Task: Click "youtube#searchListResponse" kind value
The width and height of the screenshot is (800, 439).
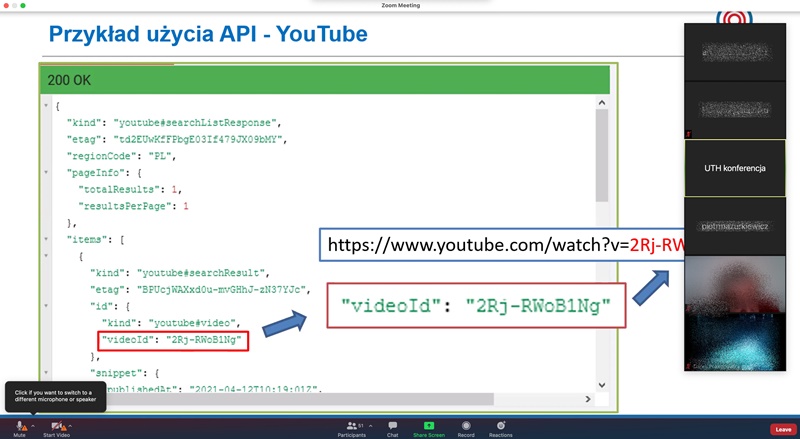Action: pyautogui.click(x=195, y=123)
